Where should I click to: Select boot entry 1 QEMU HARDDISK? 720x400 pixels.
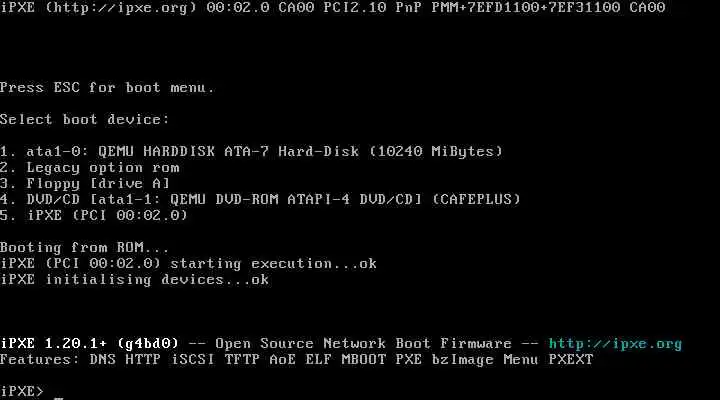tap(252, 152)
